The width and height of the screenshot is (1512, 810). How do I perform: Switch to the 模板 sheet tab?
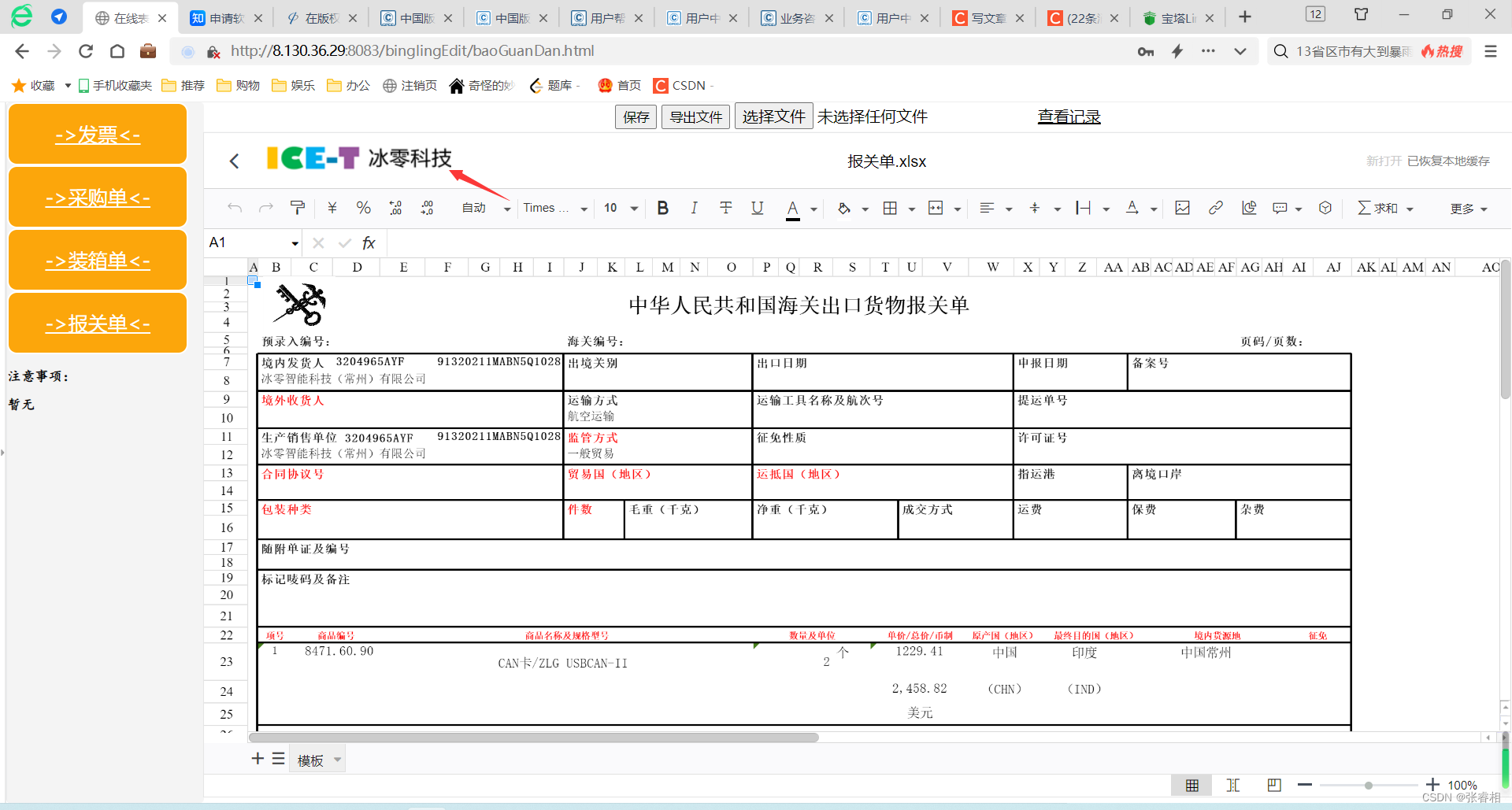pyautogui.click(x=311, y=759)
